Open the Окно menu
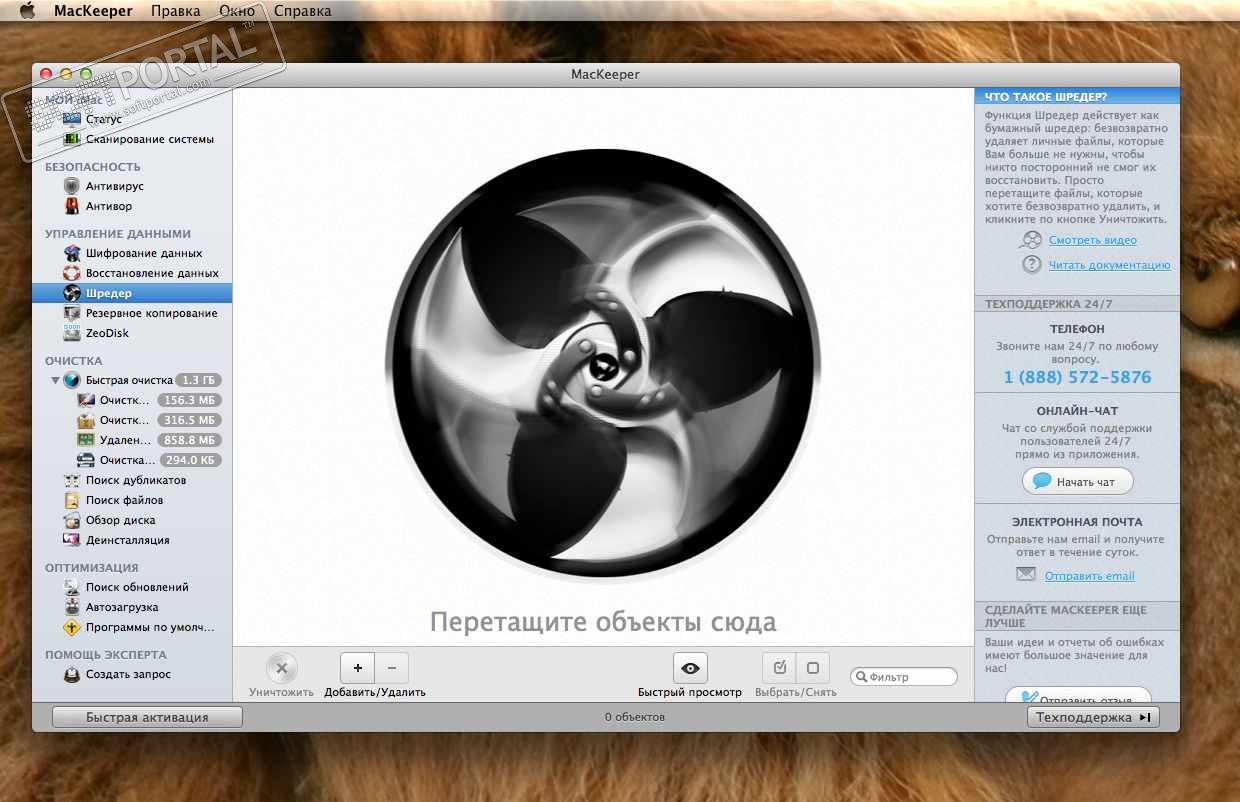Viewport: 1240px width, 802px height. point(236,11)
